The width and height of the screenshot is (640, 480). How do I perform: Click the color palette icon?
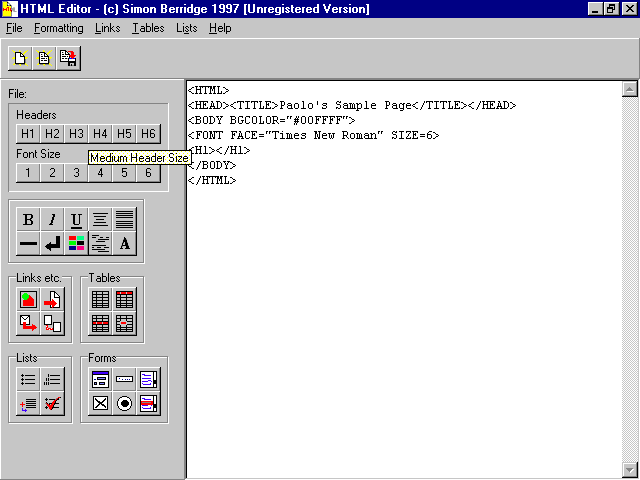click(x=76, y=244)
